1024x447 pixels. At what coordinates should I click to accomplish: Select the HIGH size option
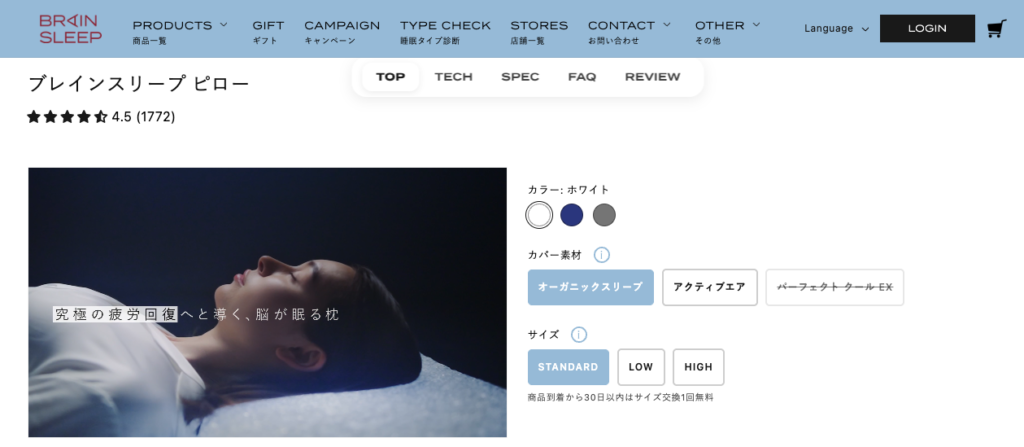pyautogui.click(x=698, y=367)
